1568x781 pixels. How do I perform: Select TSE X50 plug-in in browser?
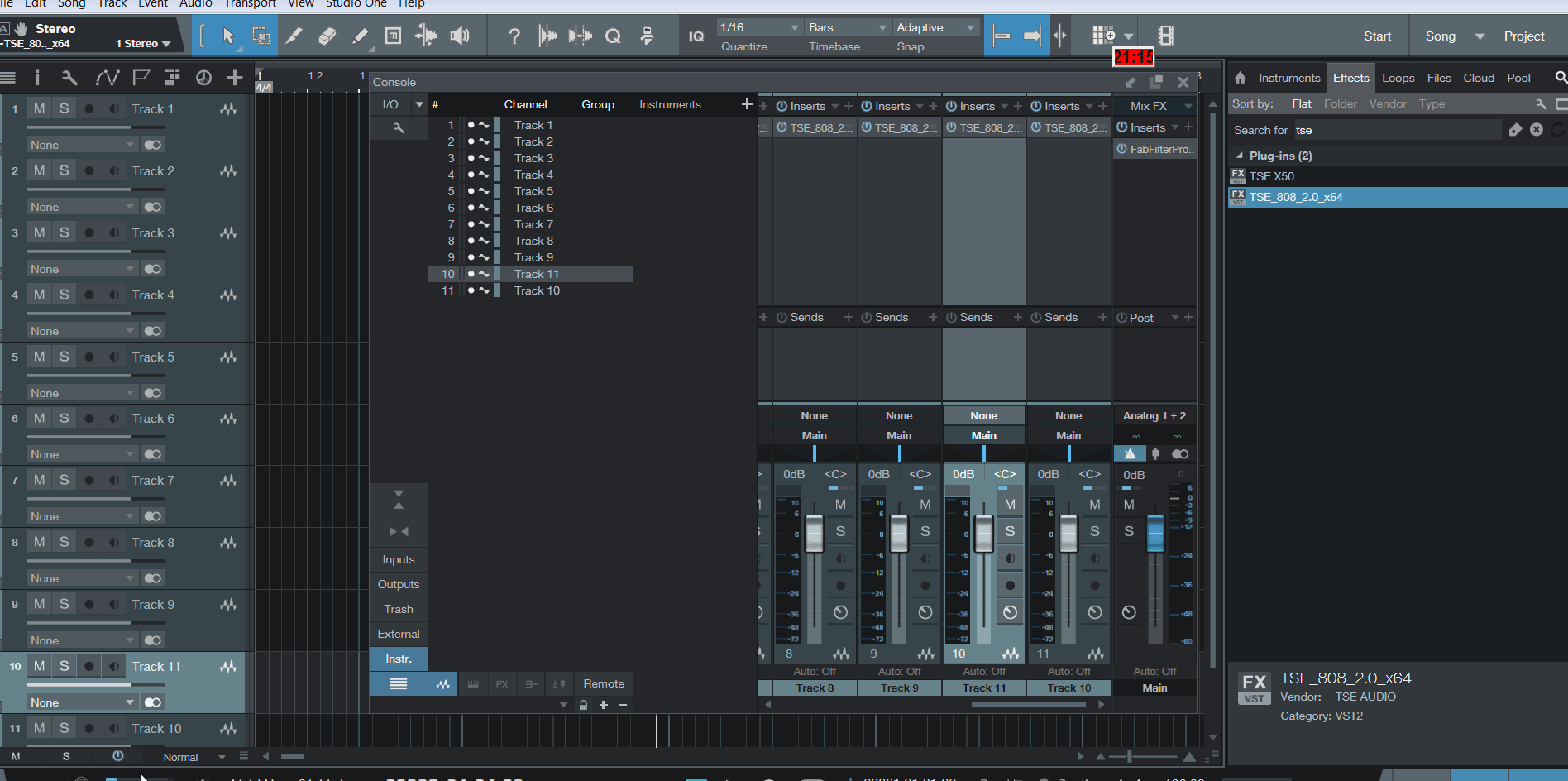(x=1398, y=176)
